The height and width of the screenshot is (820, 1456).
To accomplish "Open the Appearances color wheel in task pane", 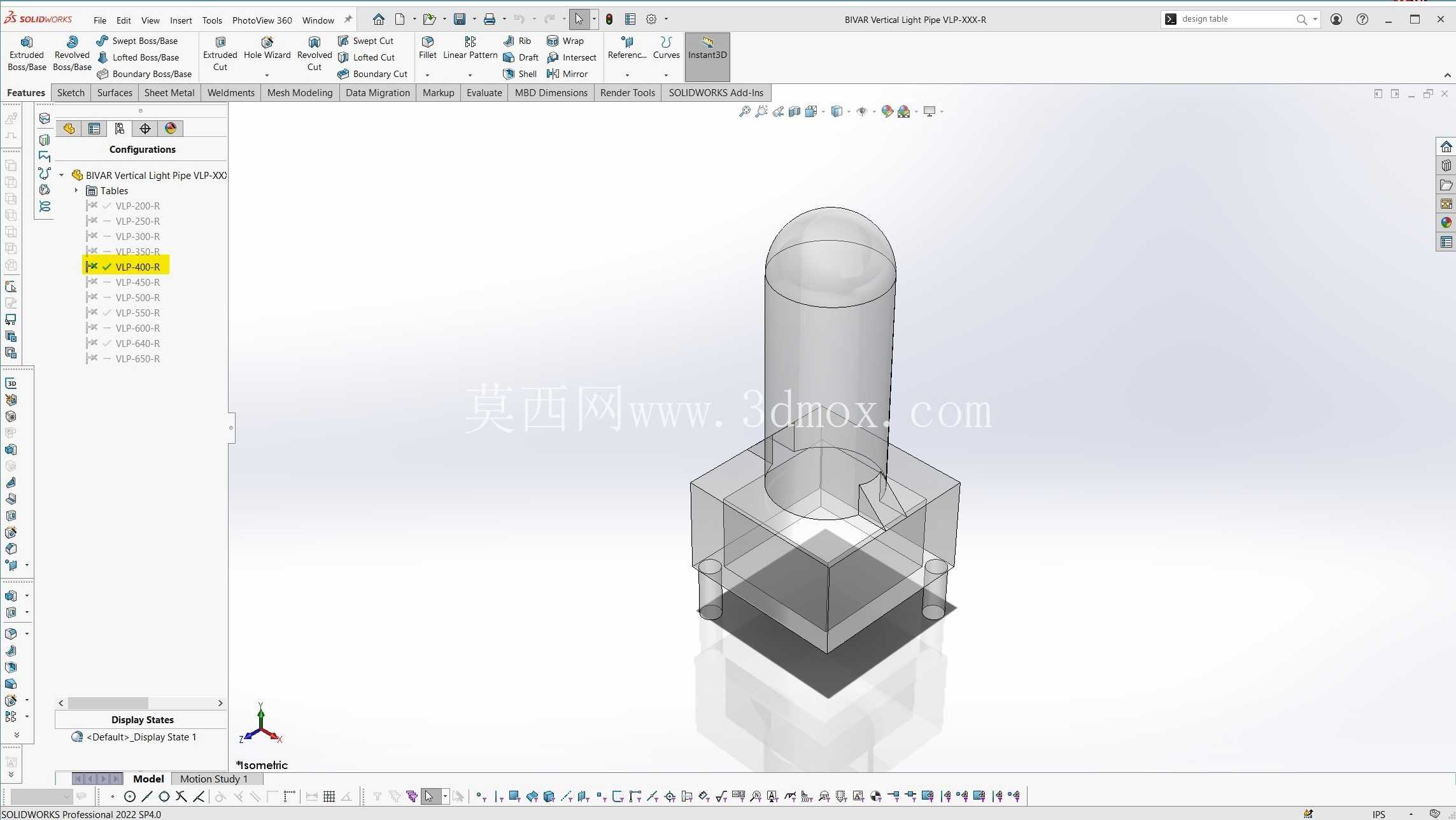I will coord(1446,222).
